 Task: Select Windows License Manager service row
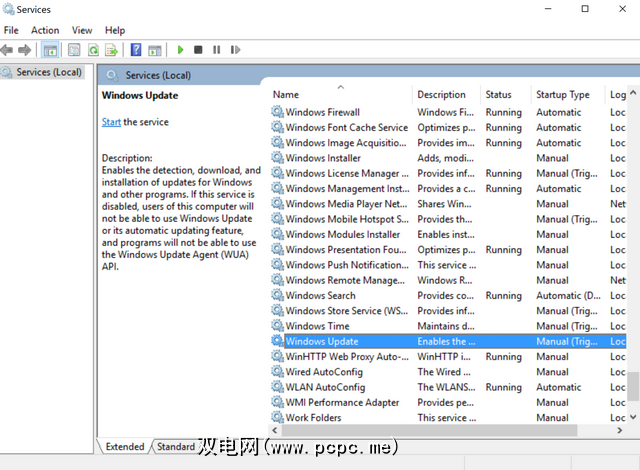click(448, 173)
